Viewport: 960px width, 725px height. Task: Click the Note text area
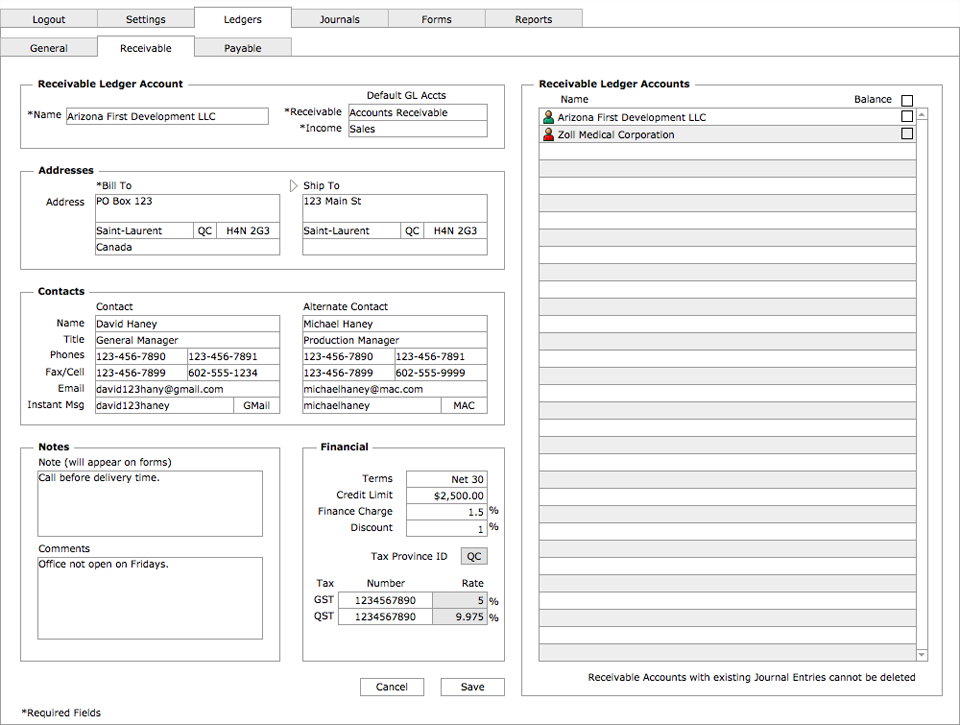[150, 503]
